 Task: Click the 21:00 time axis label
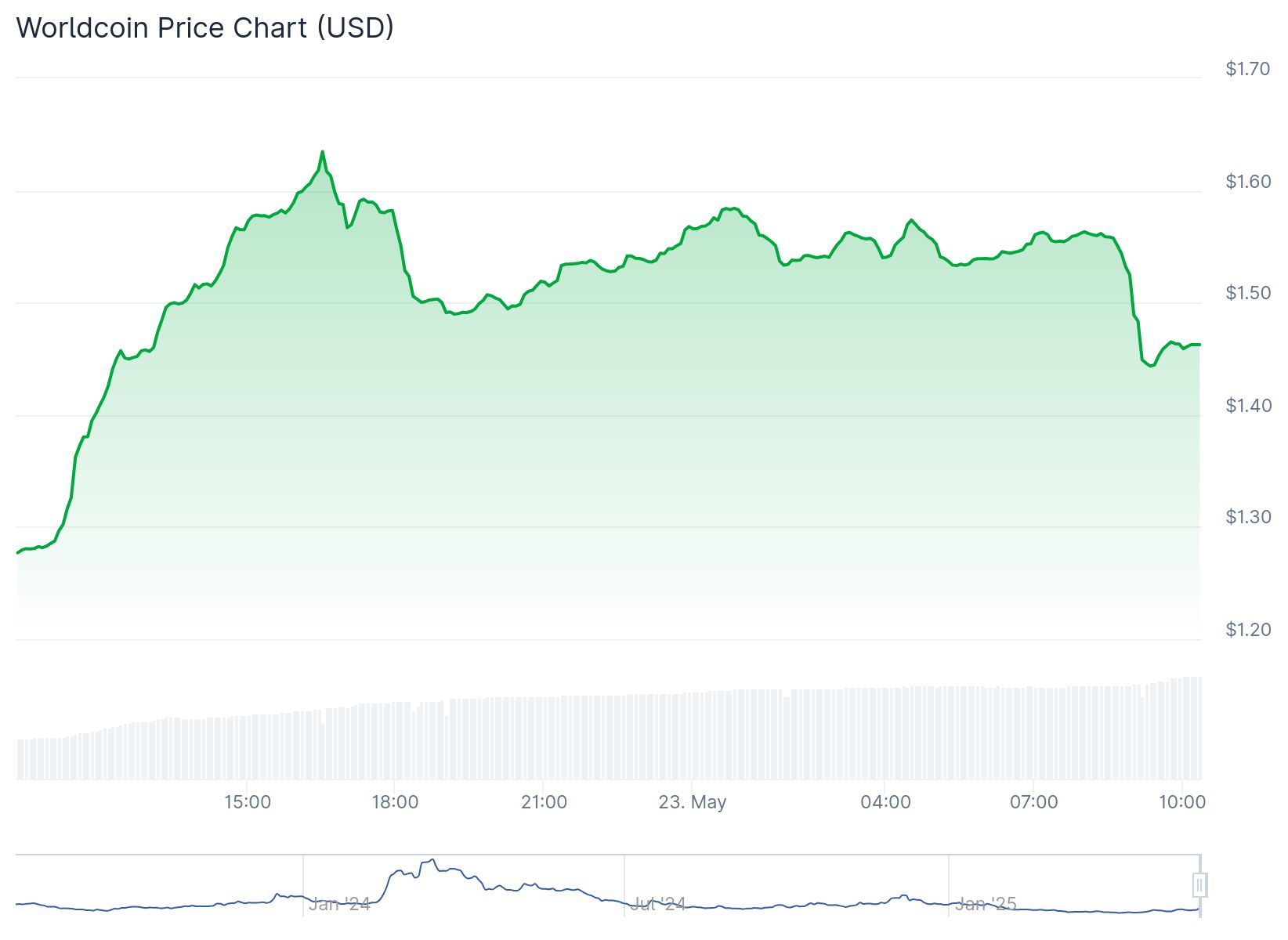tap(544, 802)
